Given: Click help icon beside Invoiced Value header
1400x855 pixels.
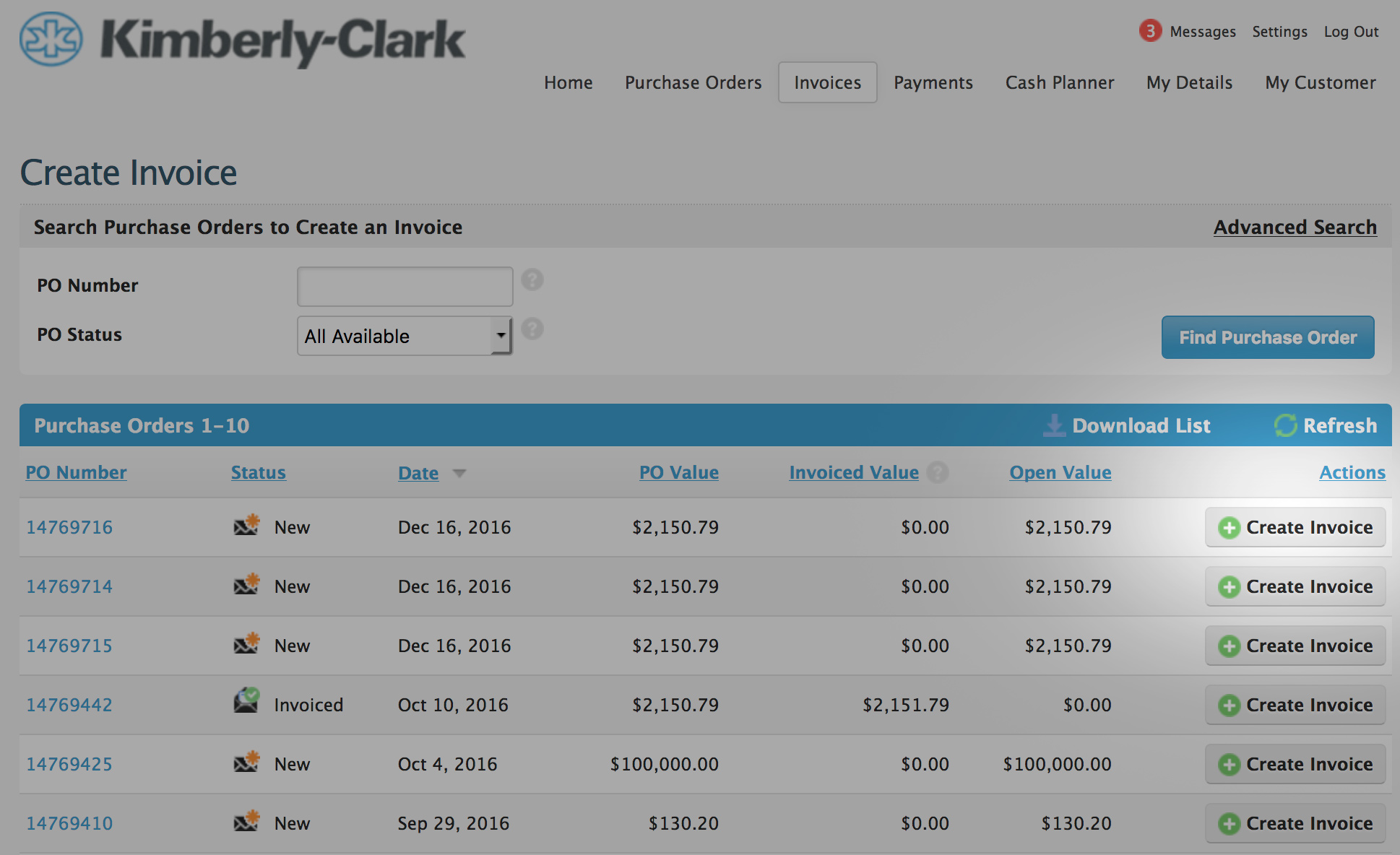Looking at the screenshot, I should pos(938,472).
